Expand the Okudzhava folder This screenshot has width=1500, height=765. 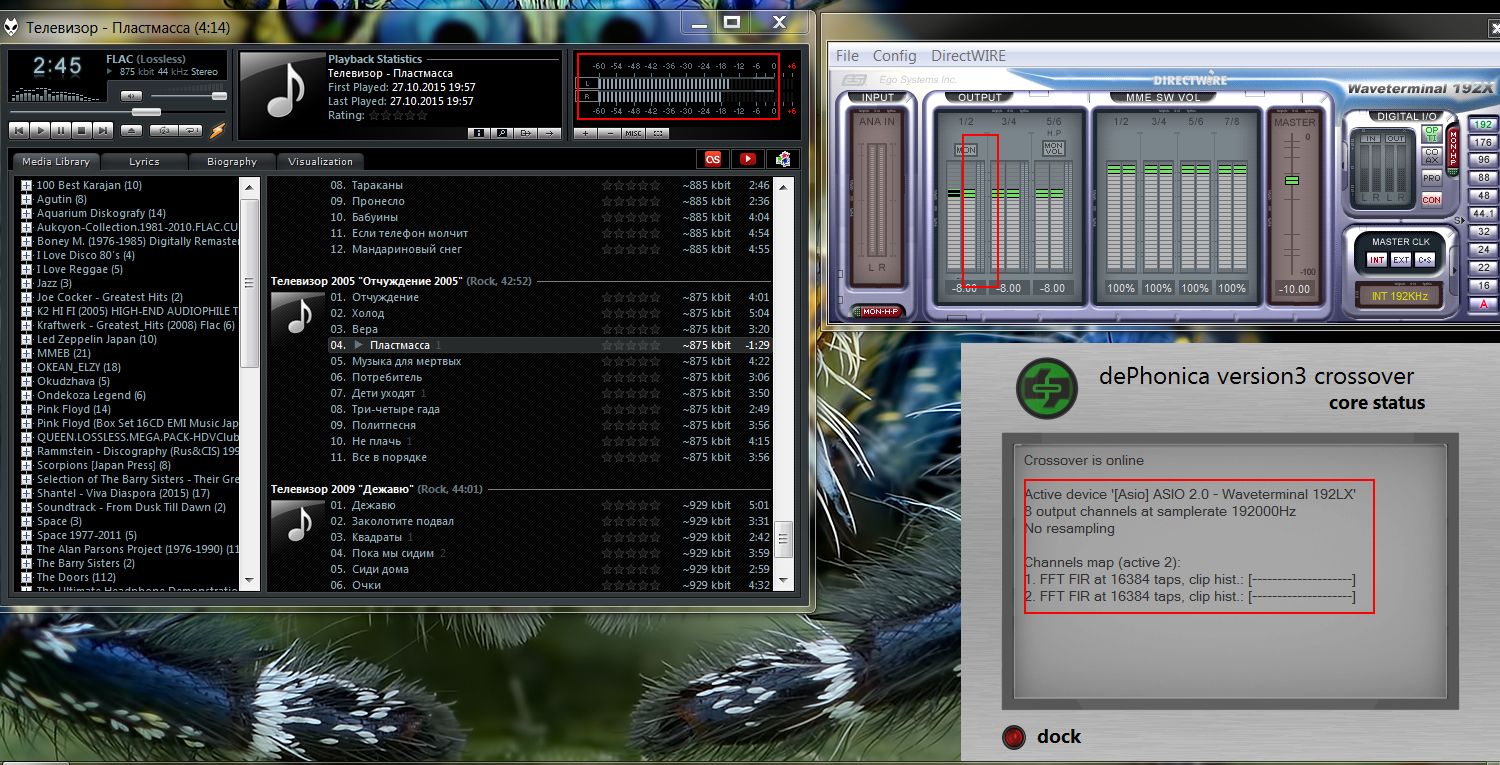pos(27,381)
